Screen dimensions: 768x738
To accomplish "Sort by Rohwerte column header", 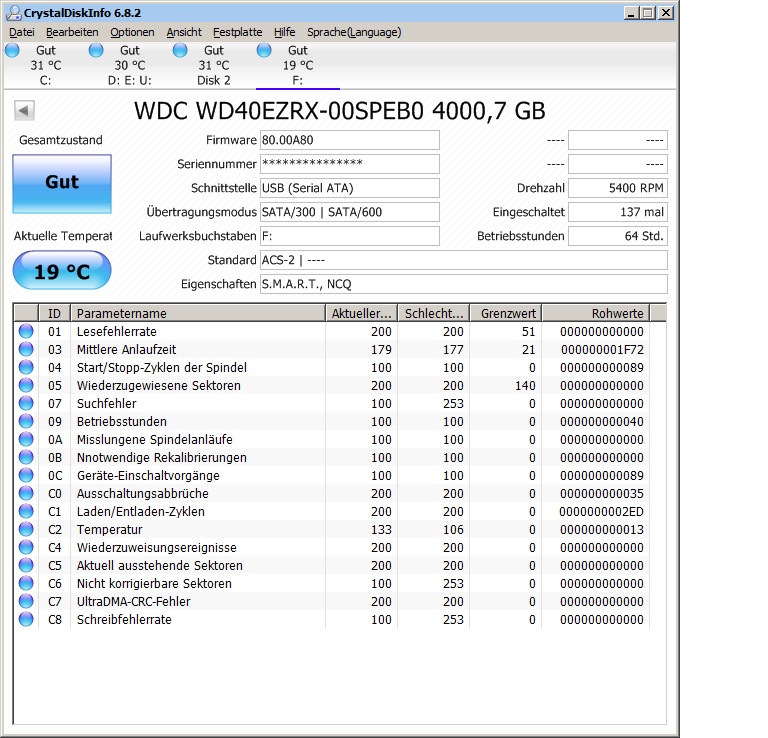I will pyautogui.click(x=596, y=313).
